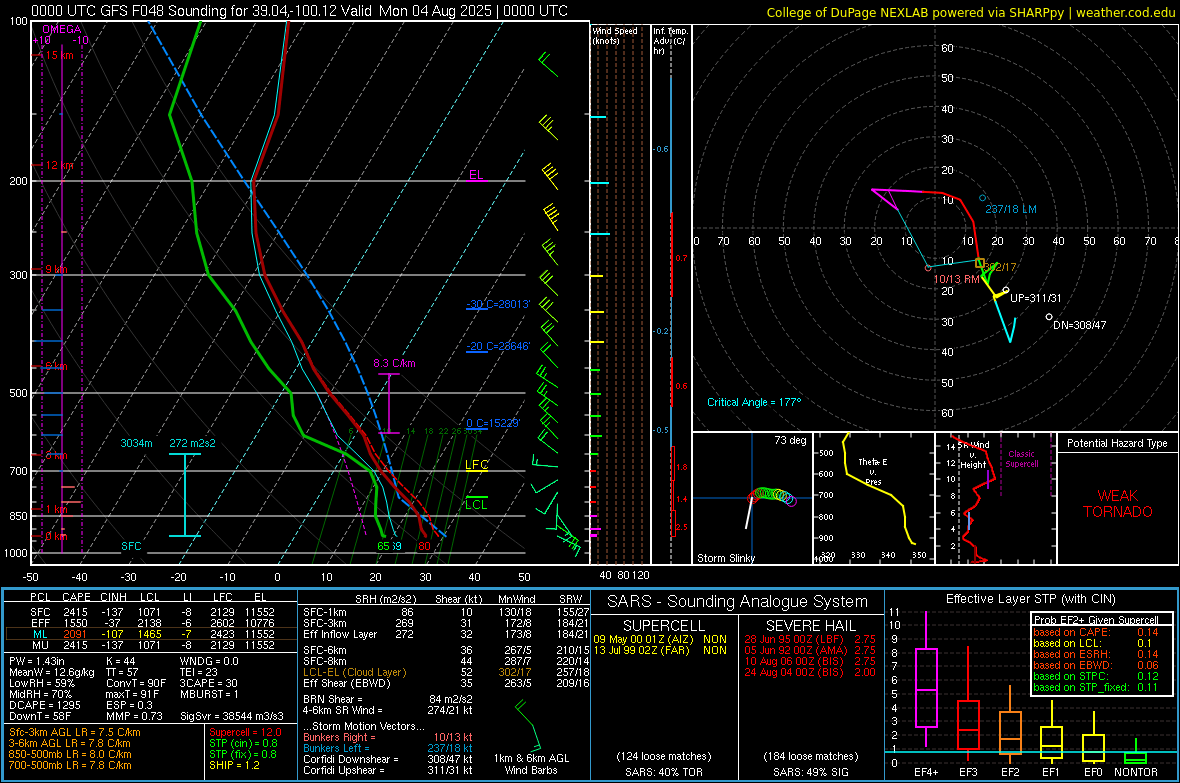1180x783 pixels.
Task: Click the Supercell = 12.0 index
Action: click(x=245, y=733)
